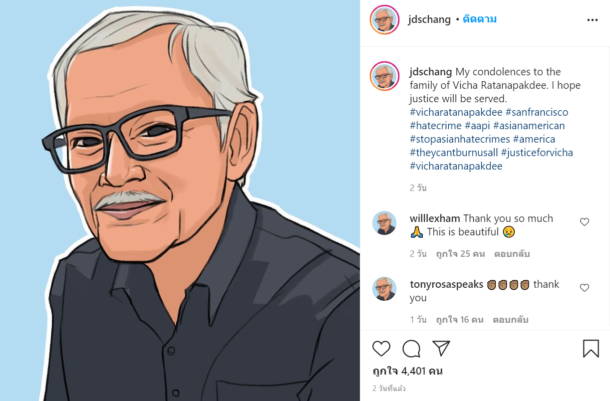Viewport: 610px width, 401px height.
Task: Open willlexham's avatar next to comment
Action: (x=384, y=223)
